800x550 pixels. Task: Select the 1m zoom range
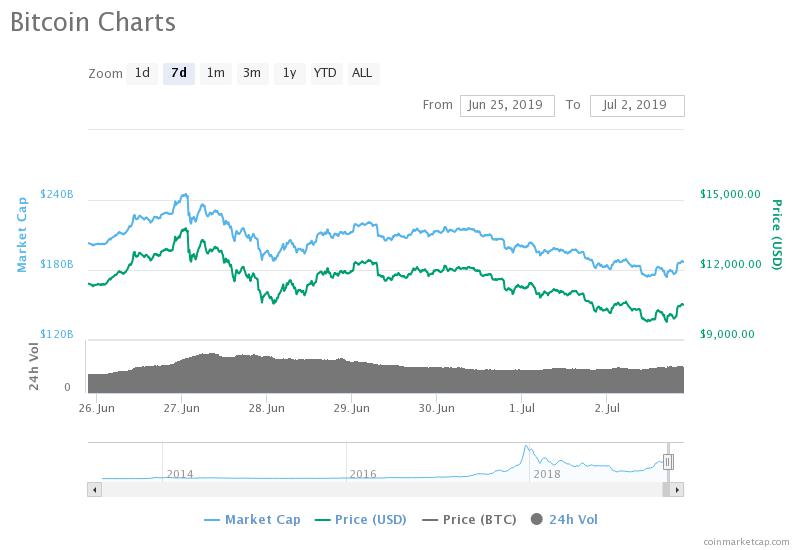click(215, 73)
